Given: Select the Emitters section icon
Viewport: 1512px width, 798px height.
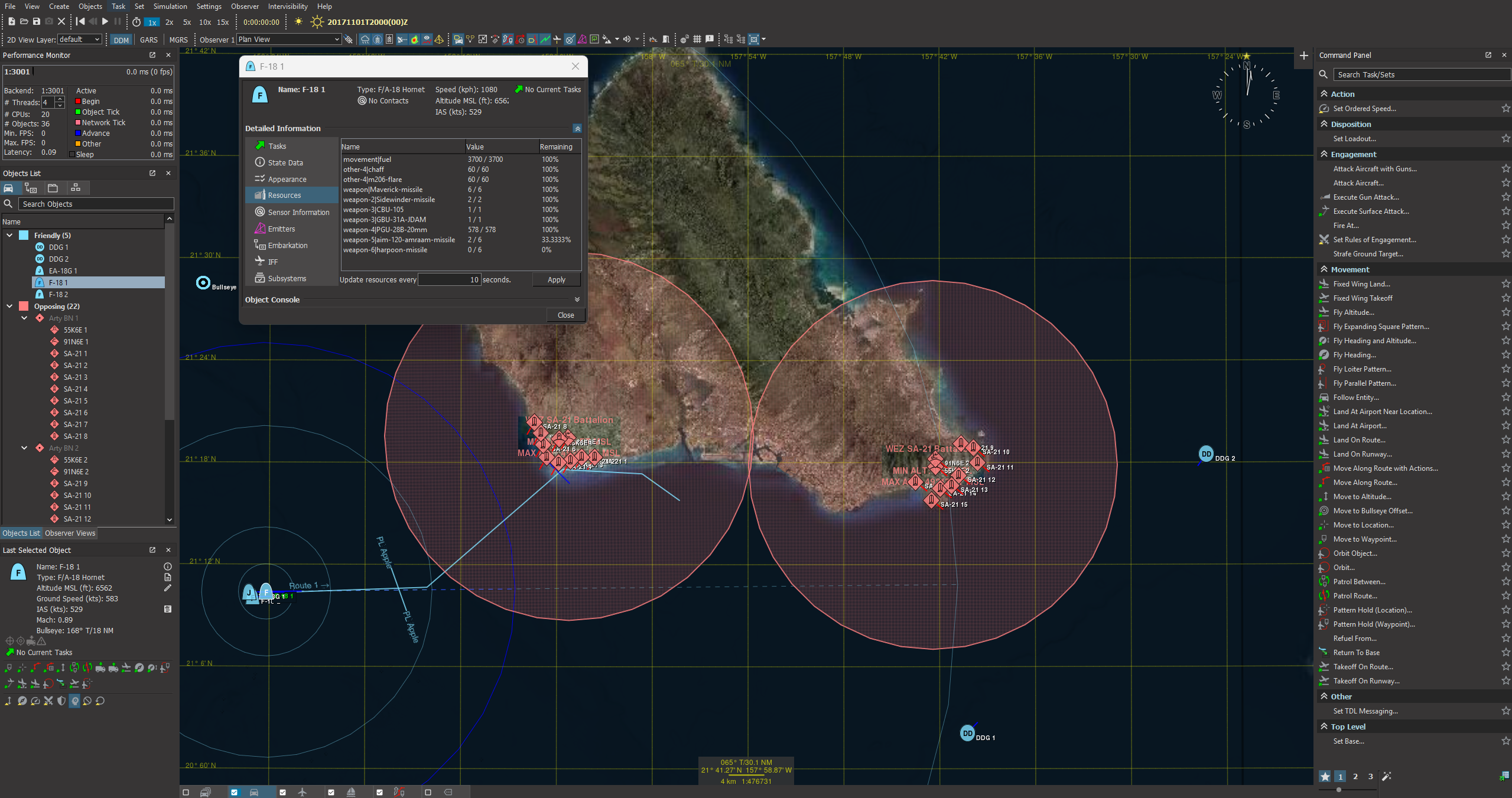Looking at the screenshot, I should [x=260, y=229].
